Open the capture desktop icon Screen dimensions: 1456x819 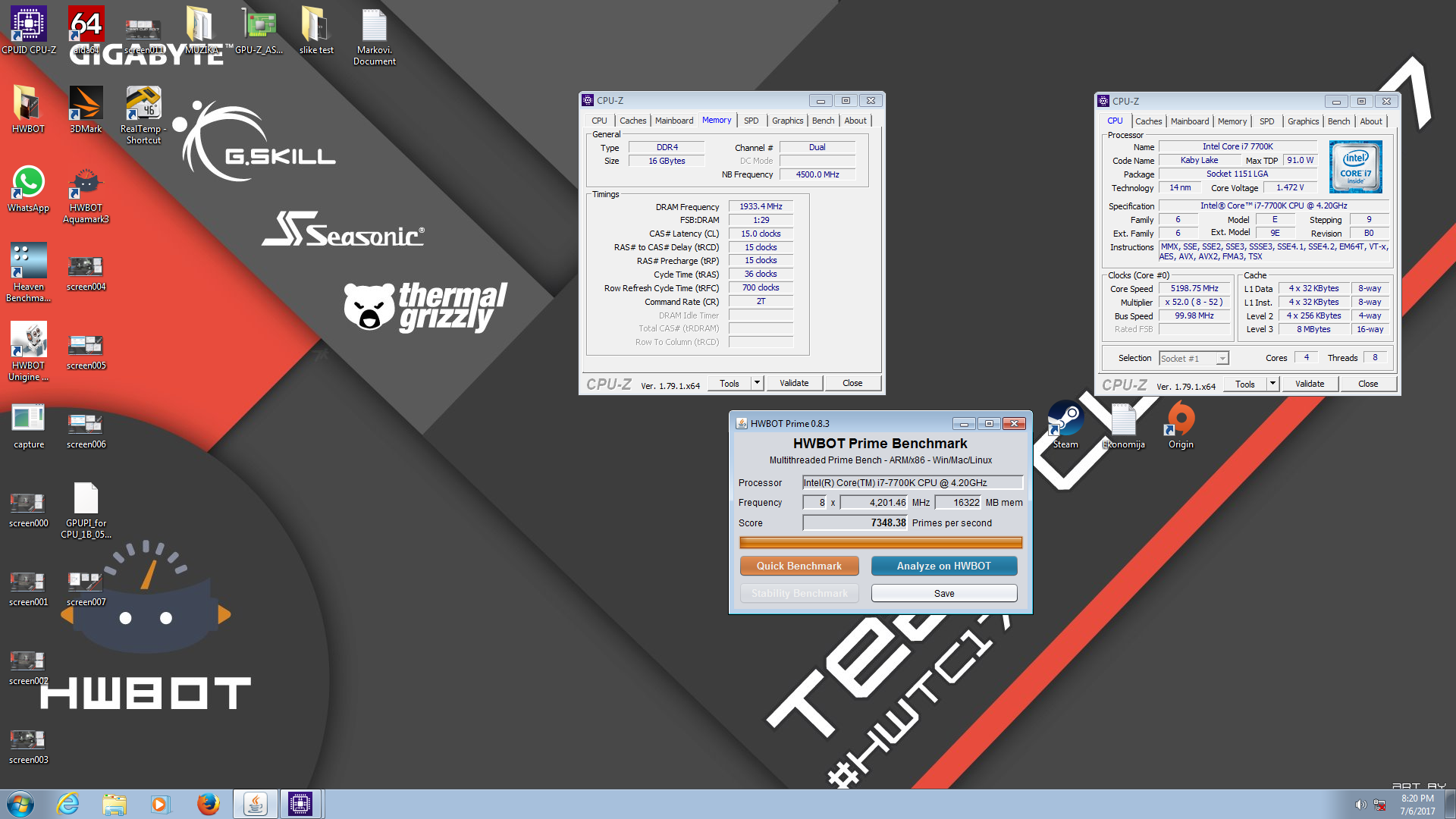28,425
